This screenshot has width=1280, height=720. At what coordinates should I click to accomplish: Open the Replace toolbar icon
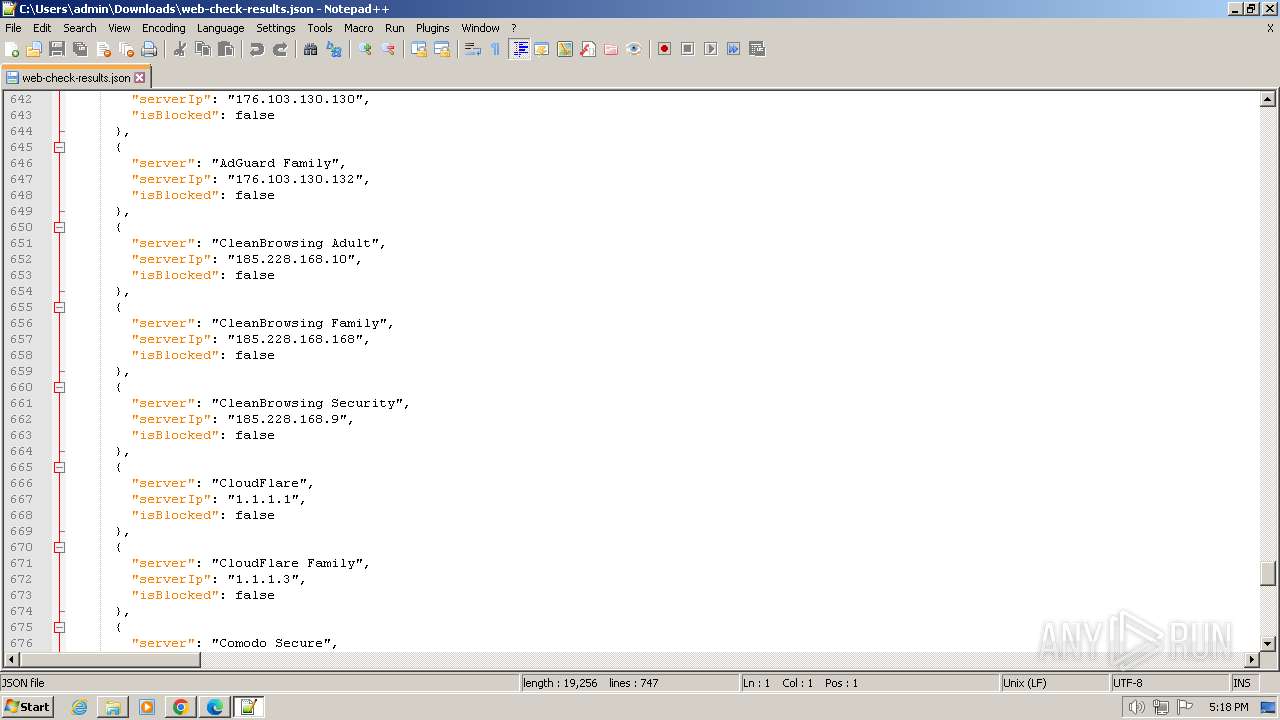[x=334, y=49]
